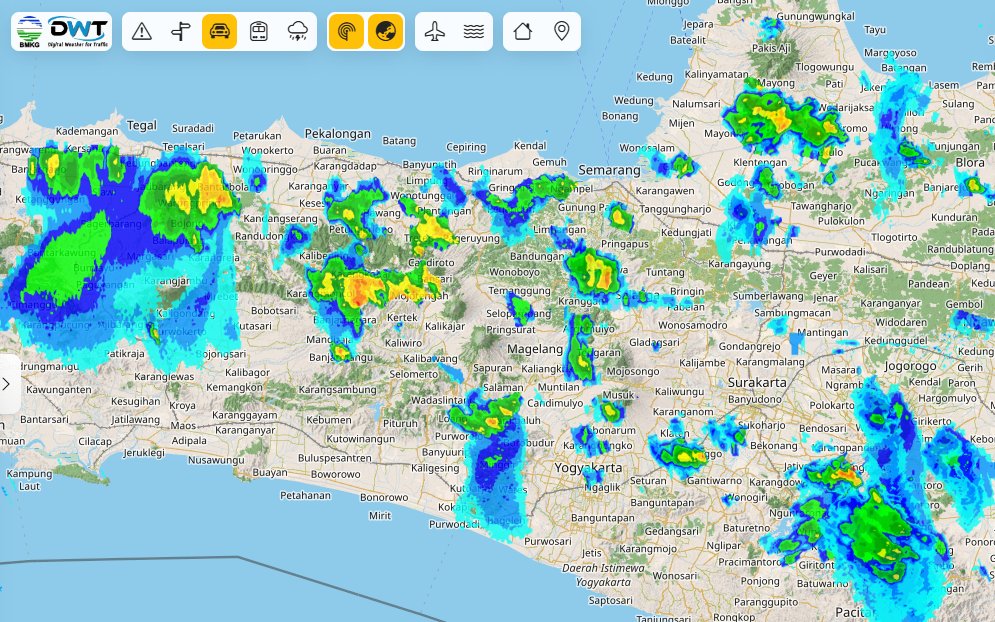Click the Wonosamodro label
Image resolution: width=995 pixels, height=622 pixels.
693,325
